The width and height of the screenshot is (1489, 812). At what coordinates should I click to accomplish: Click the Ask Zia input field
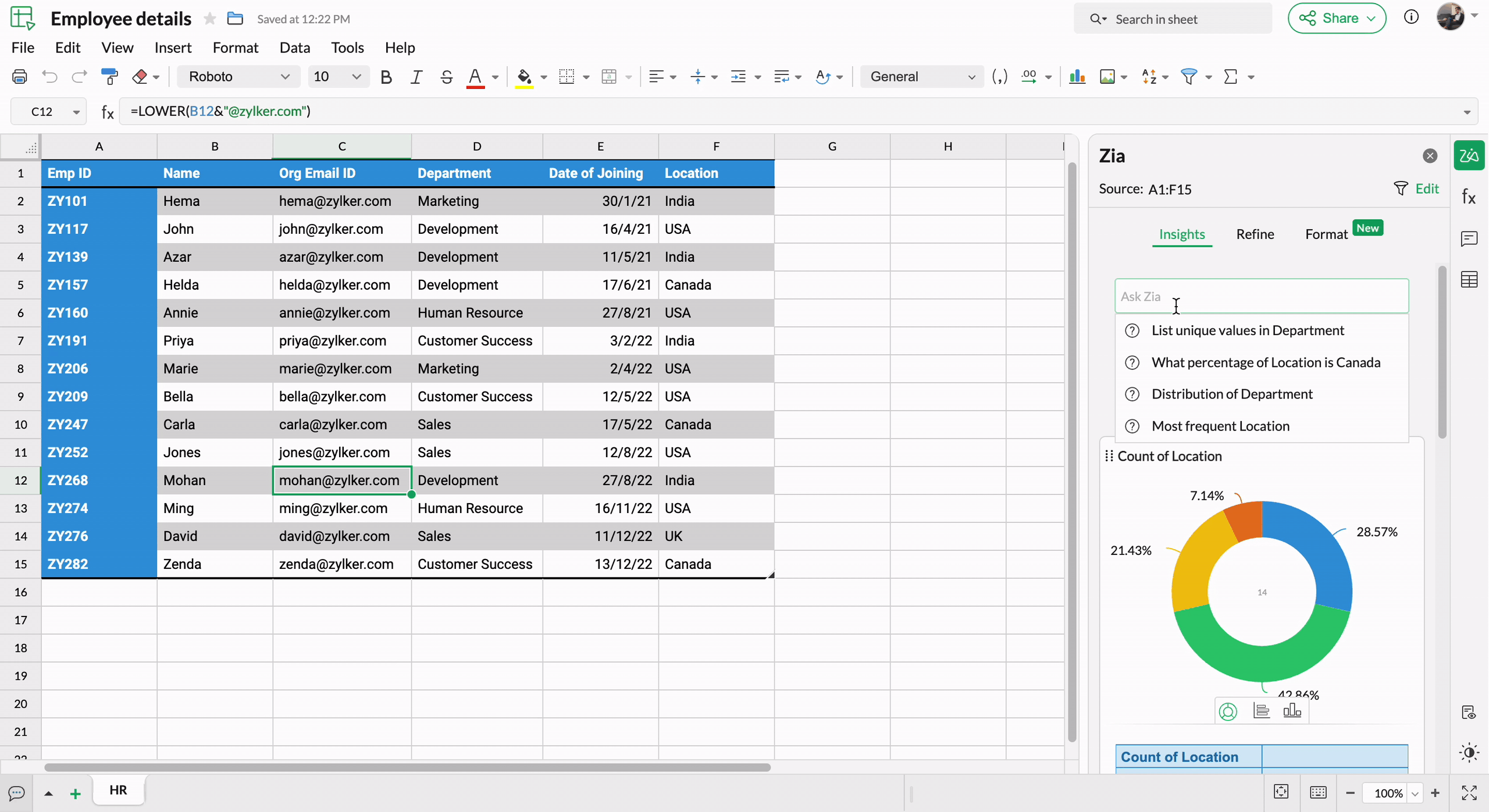(x=1261, y=297)
